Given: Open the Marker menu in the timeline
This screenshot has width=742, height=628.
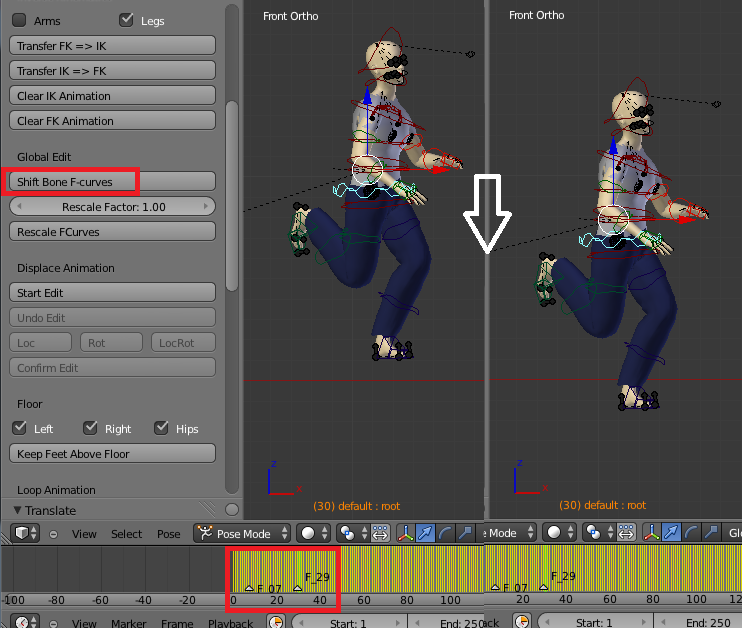Looking at the screenshot, I should point(128,623).
